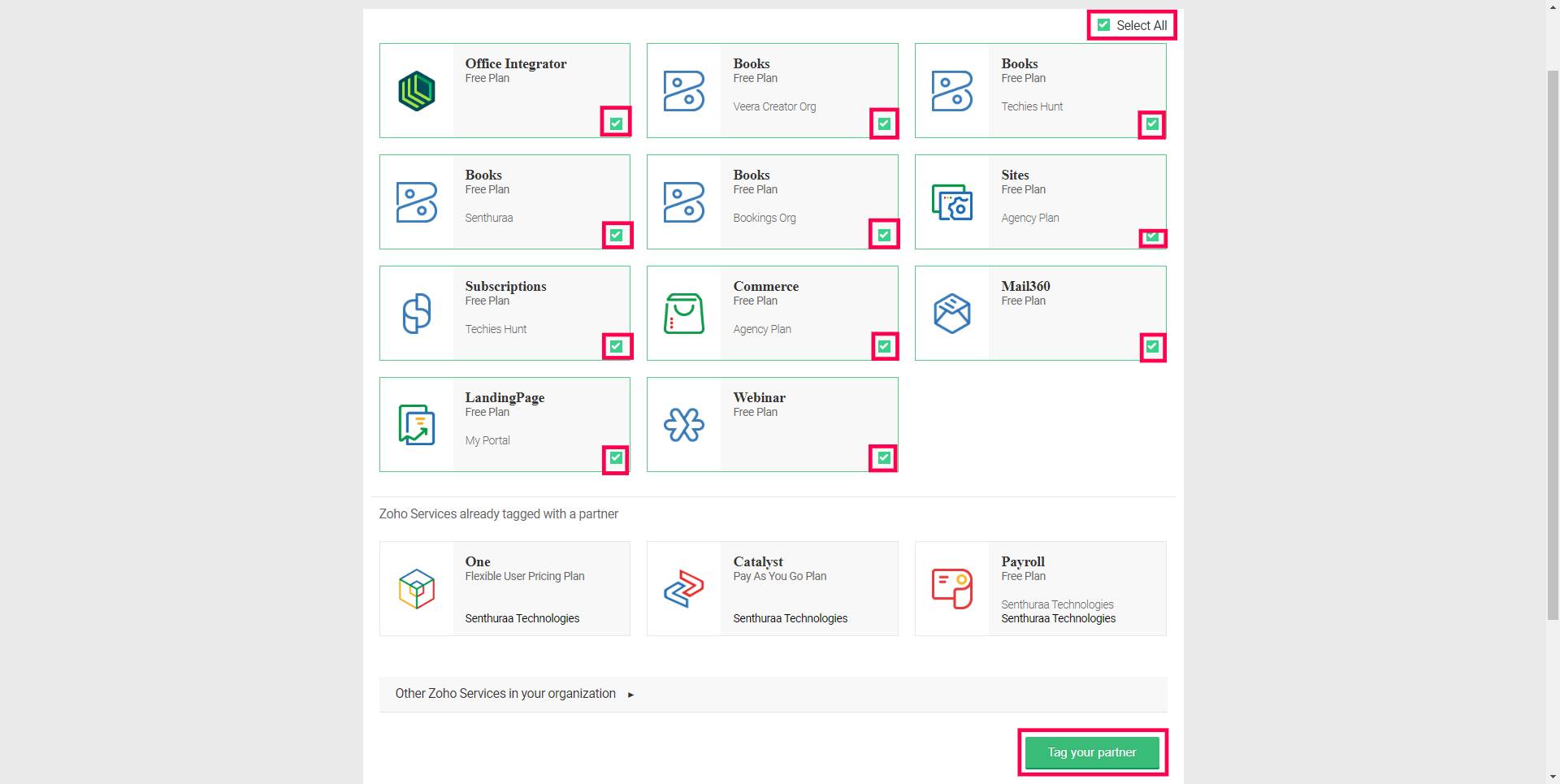Click the Books icon for Senthuraa
This screenshot has height=784, width=1560.
[x=417, y=202]
